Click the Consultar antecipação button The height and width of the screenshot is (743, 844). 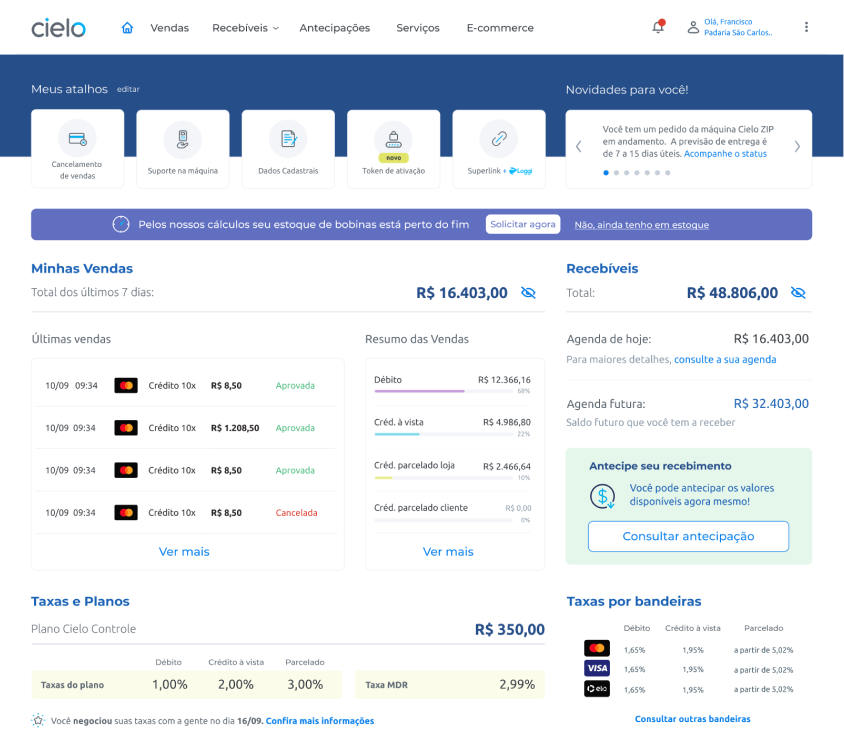688,536
